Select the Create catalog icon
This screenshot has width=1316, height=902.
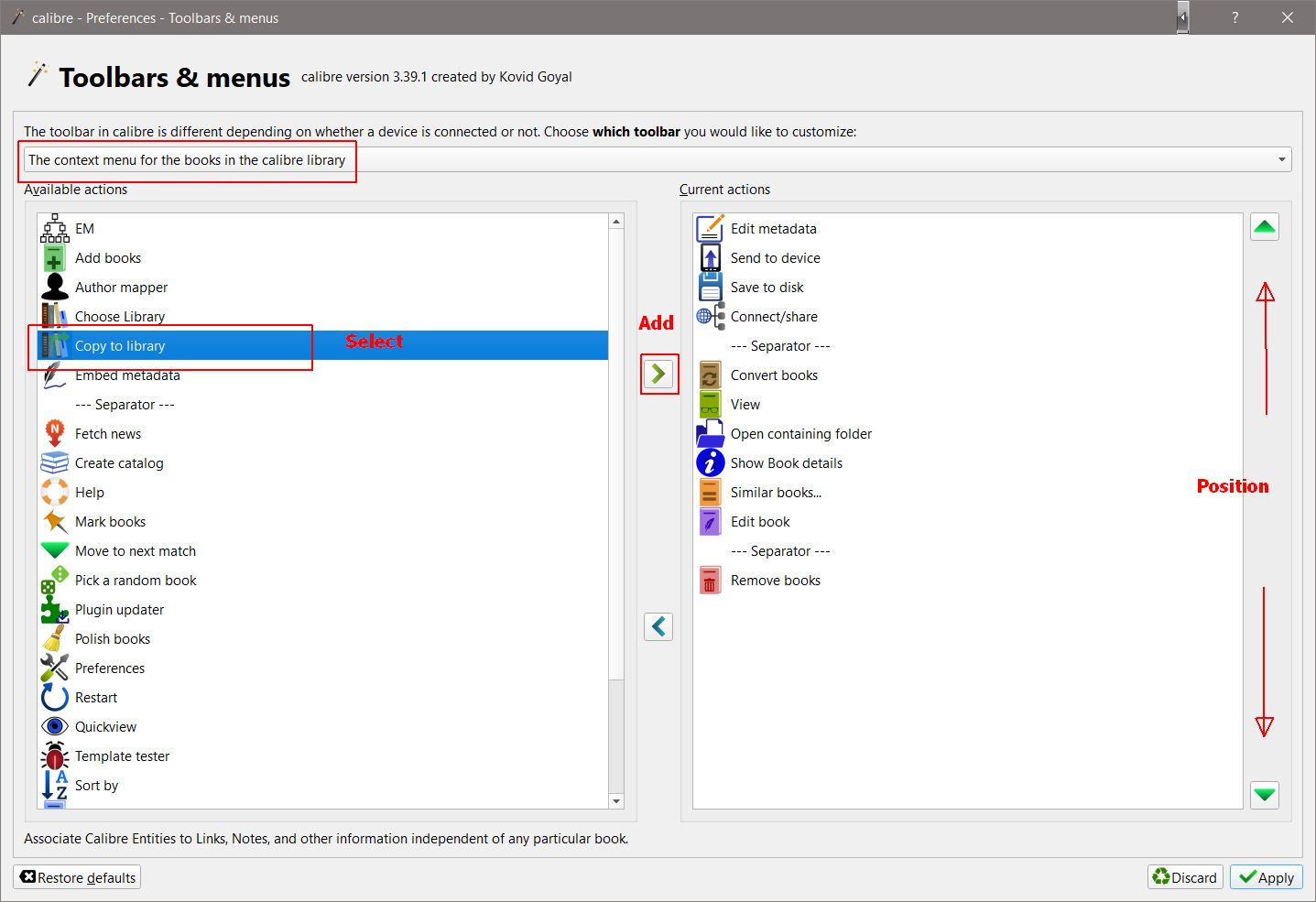click(55, 462)
